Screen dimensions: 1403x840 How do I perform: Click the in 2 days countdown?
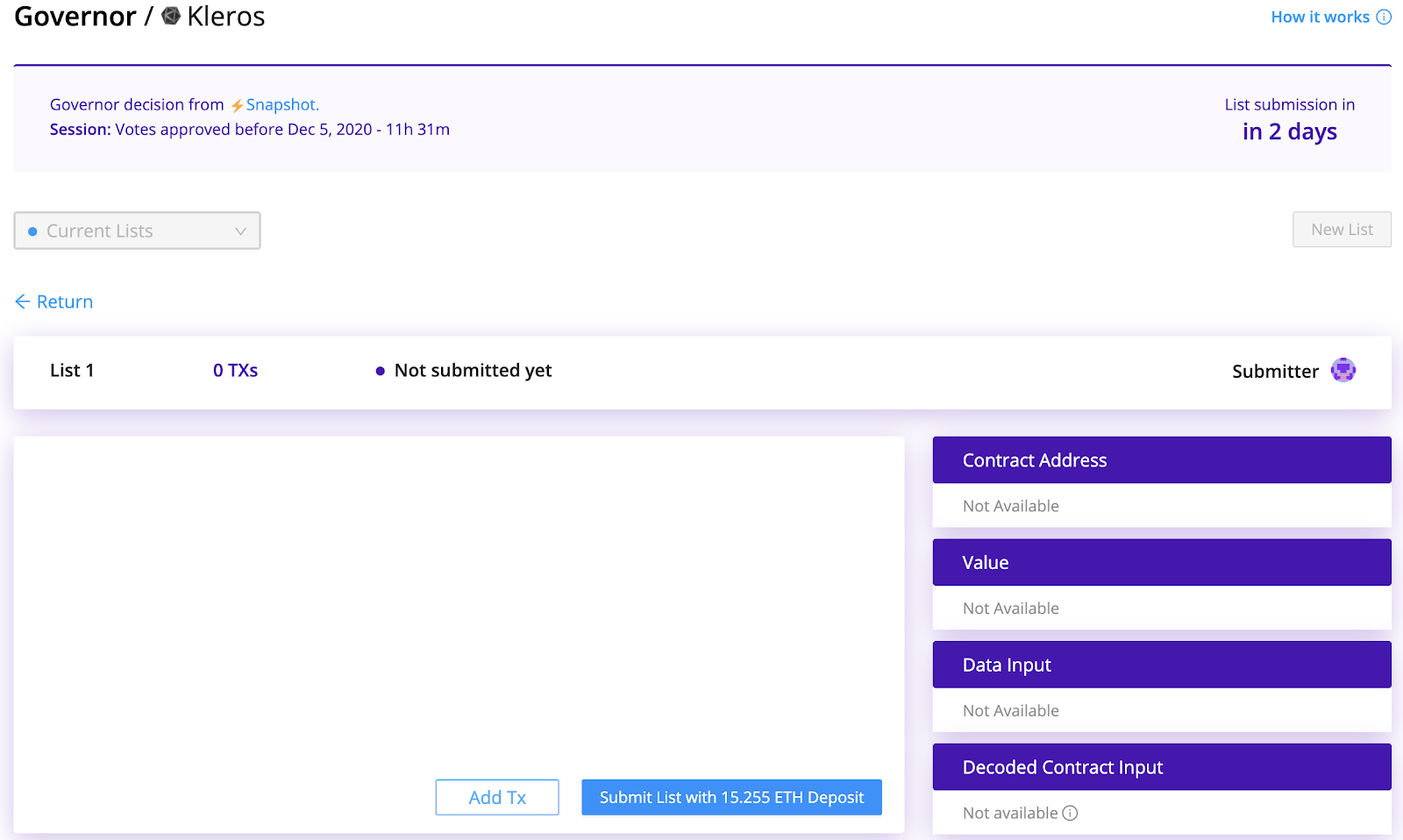[x=1290, y=132]
